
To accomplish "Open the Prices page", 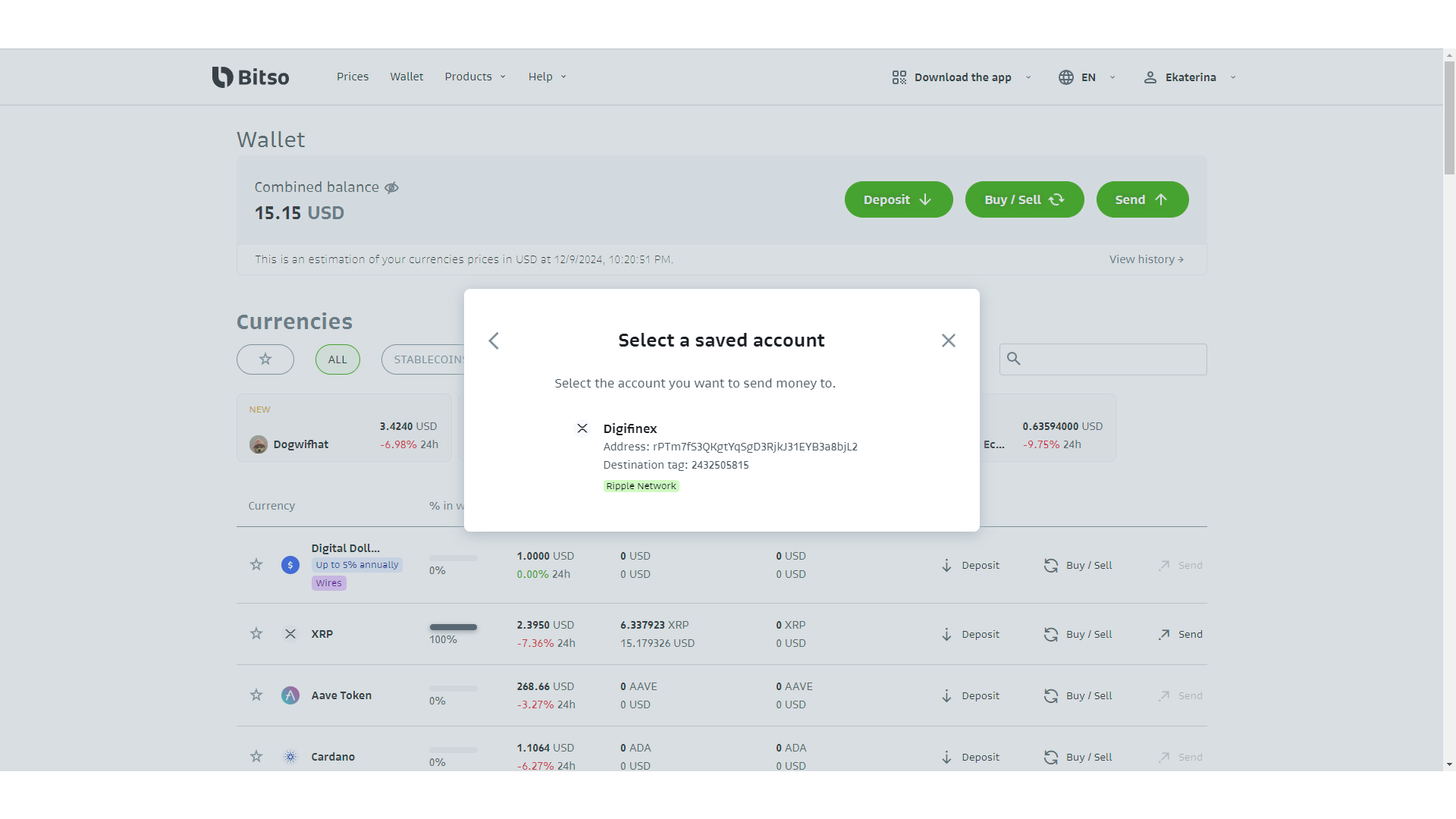I will click(x=353, y=77).
